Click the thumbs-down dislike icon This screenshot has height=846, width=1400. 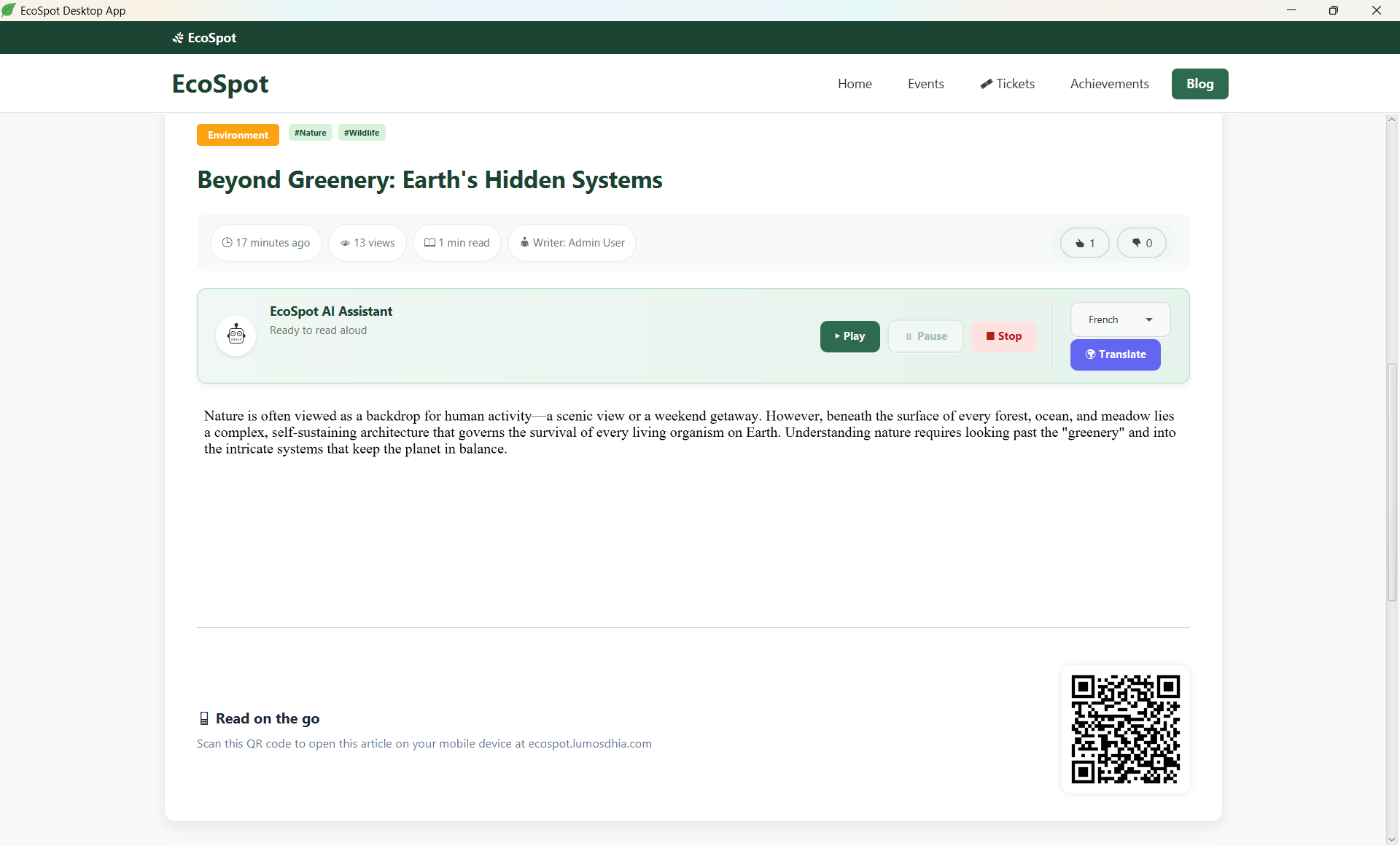1136,243
